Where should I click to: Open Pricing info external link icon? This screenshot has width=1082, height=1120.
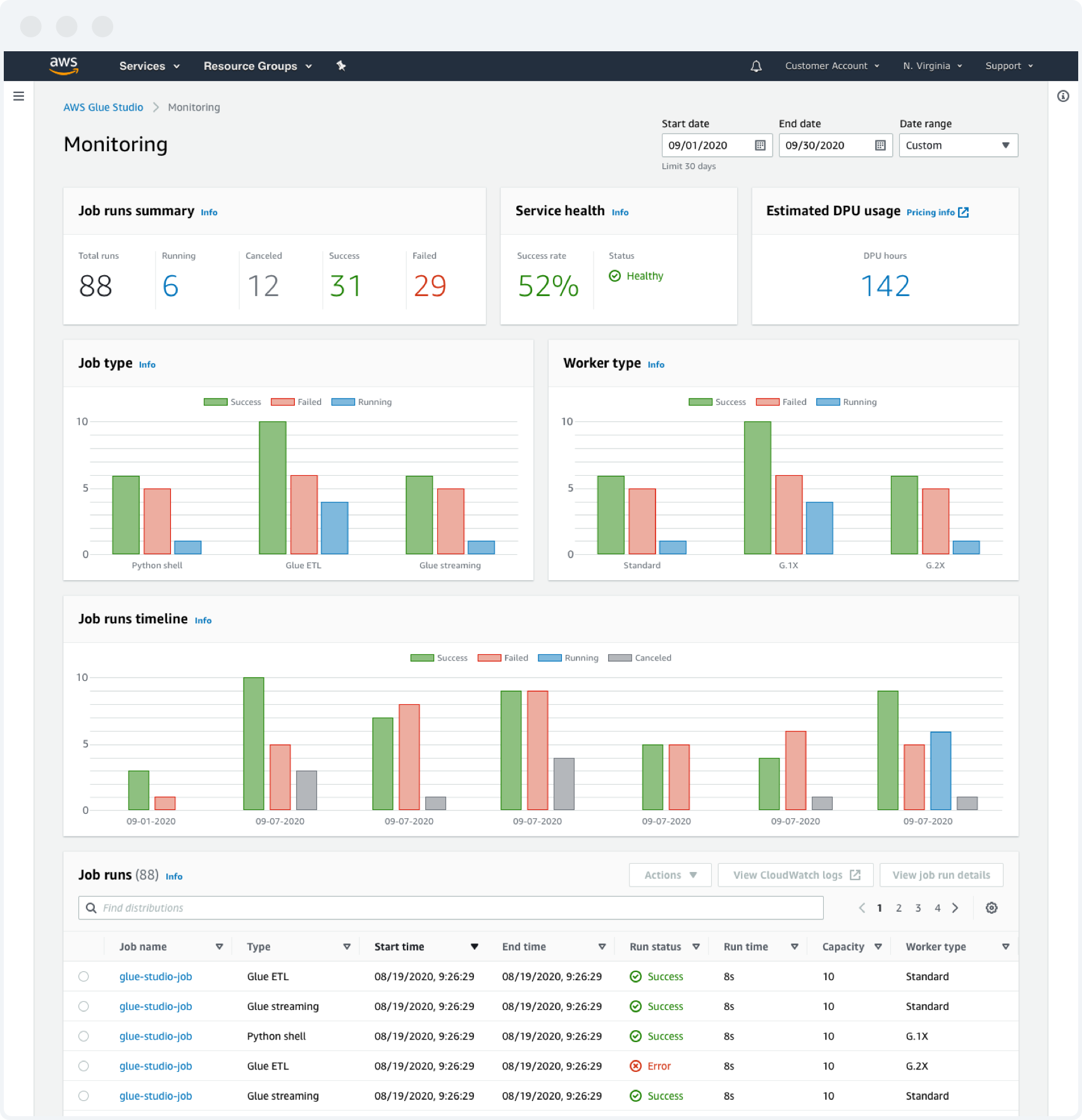(963, 213)
